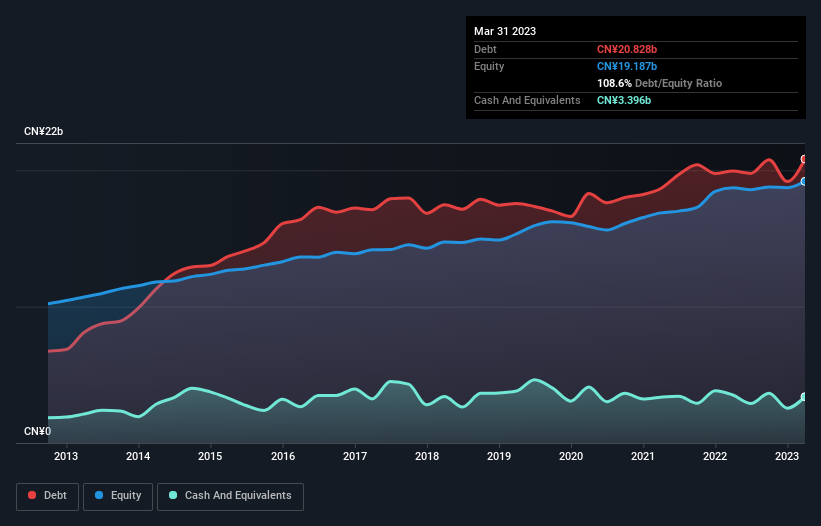This screenshot has height=526, width=821.
Task: Click the blue Equity data point marker
Action: 804,181
